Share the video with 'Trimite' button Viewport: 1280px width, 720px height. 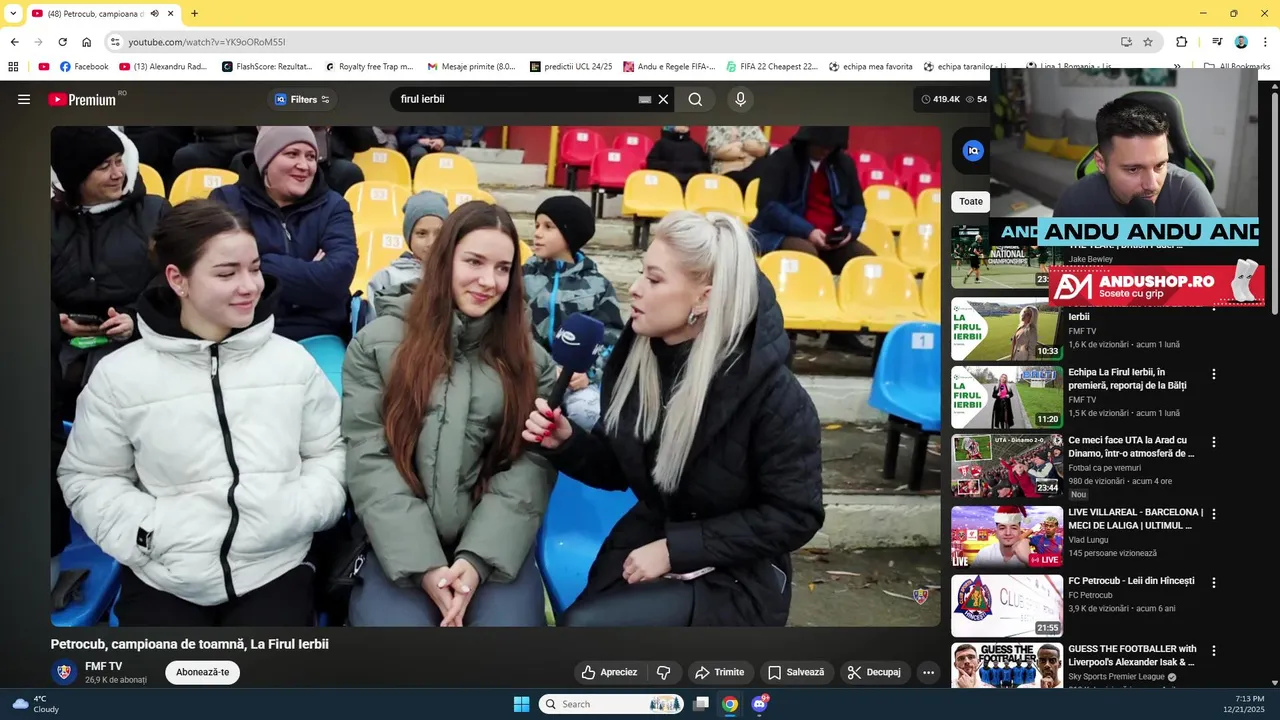point(719,672)
